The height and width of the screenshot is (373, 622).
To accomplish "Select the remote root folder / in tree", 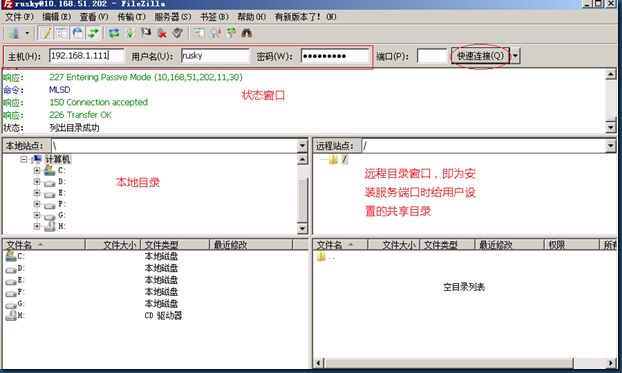I will tap(344, 160).
